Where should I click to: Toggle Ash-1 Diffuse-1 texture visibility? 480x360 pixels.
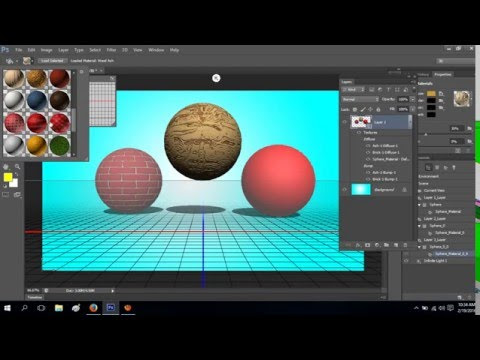point(368,146)
